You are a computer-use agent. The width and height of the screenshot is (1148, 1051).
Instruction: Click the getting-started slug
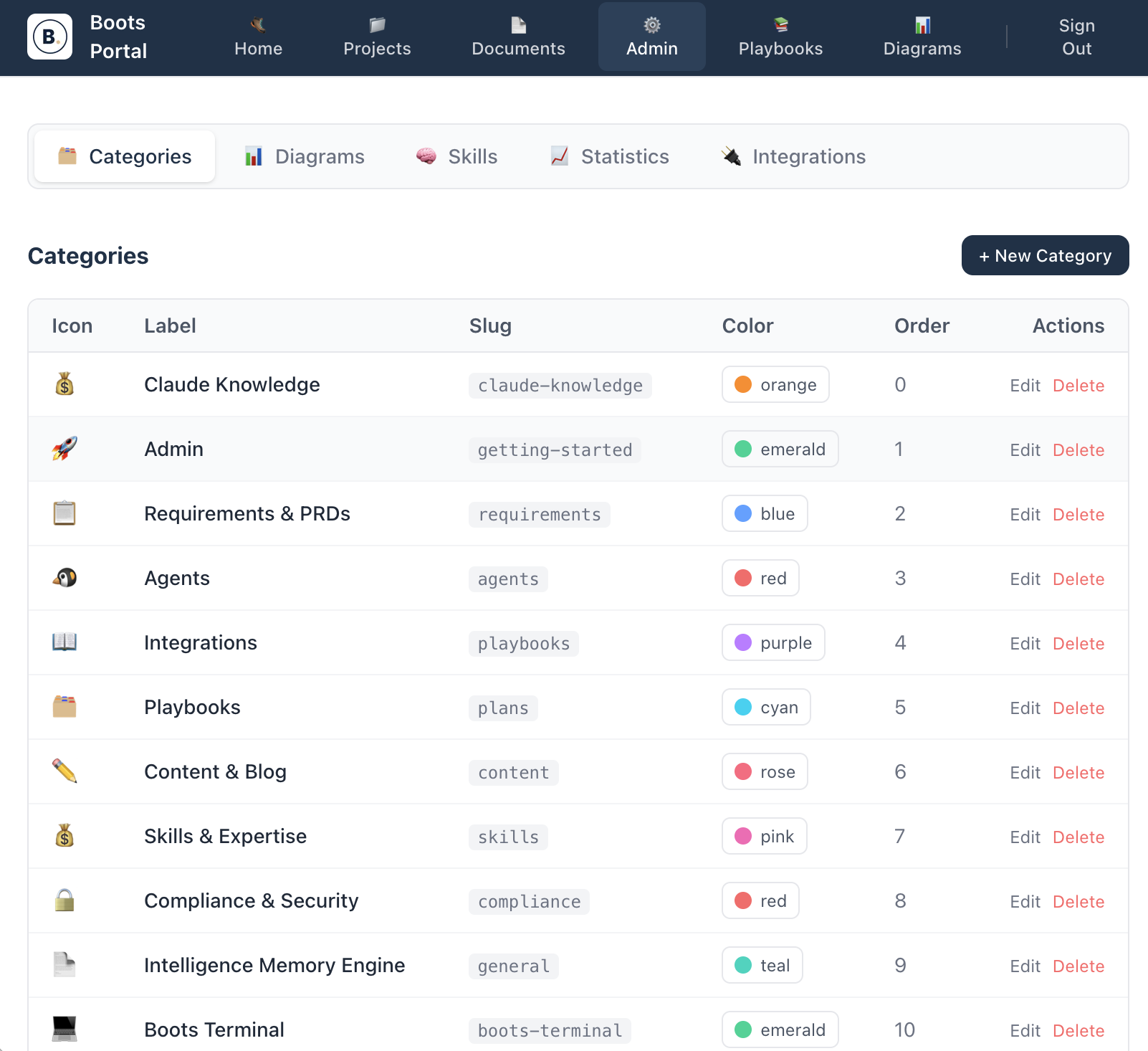pyautogui.click(x=555, y=450)
